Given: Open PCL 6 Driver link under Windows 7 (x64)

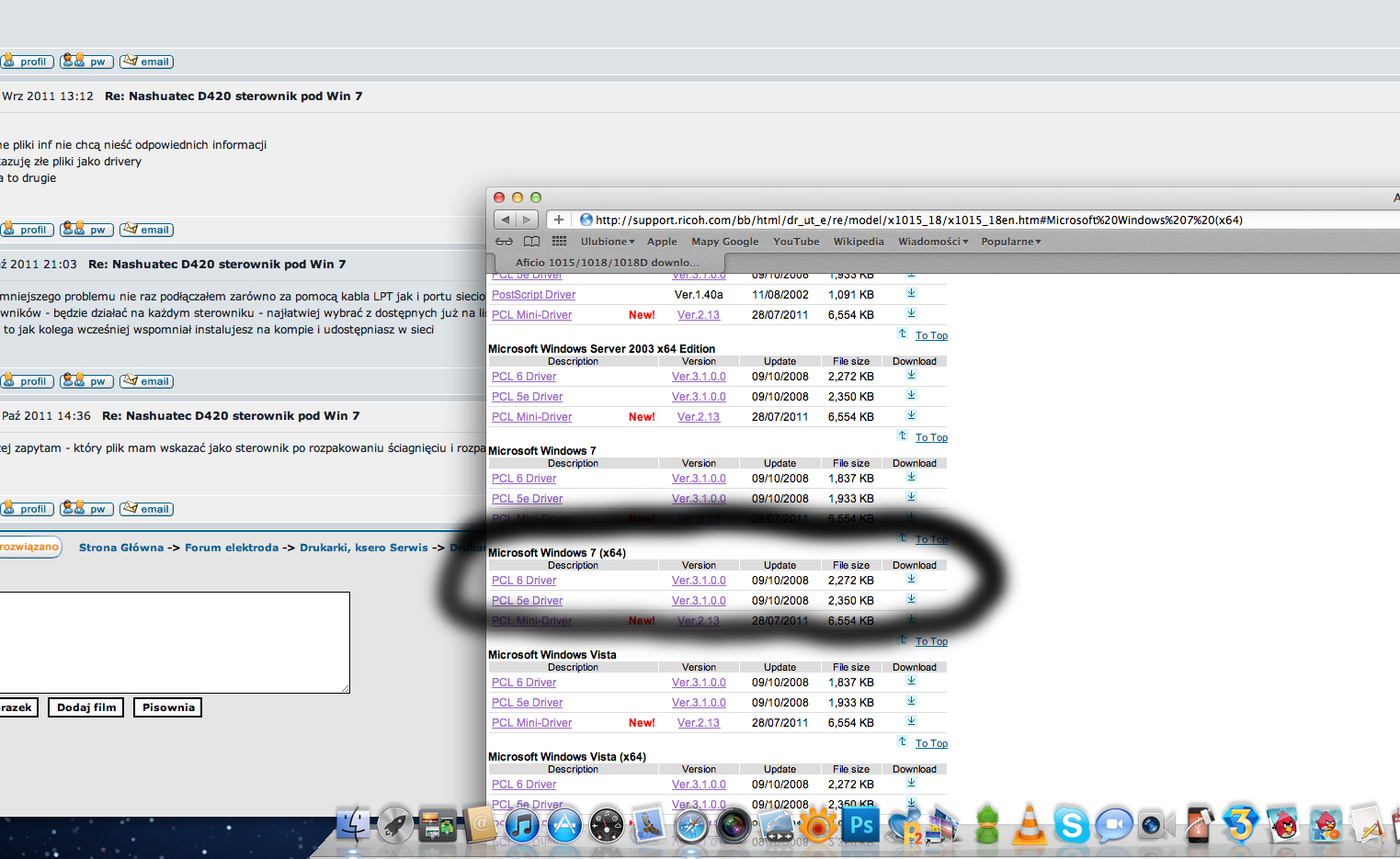Looking at the screenshot, I should pos(524,581).
